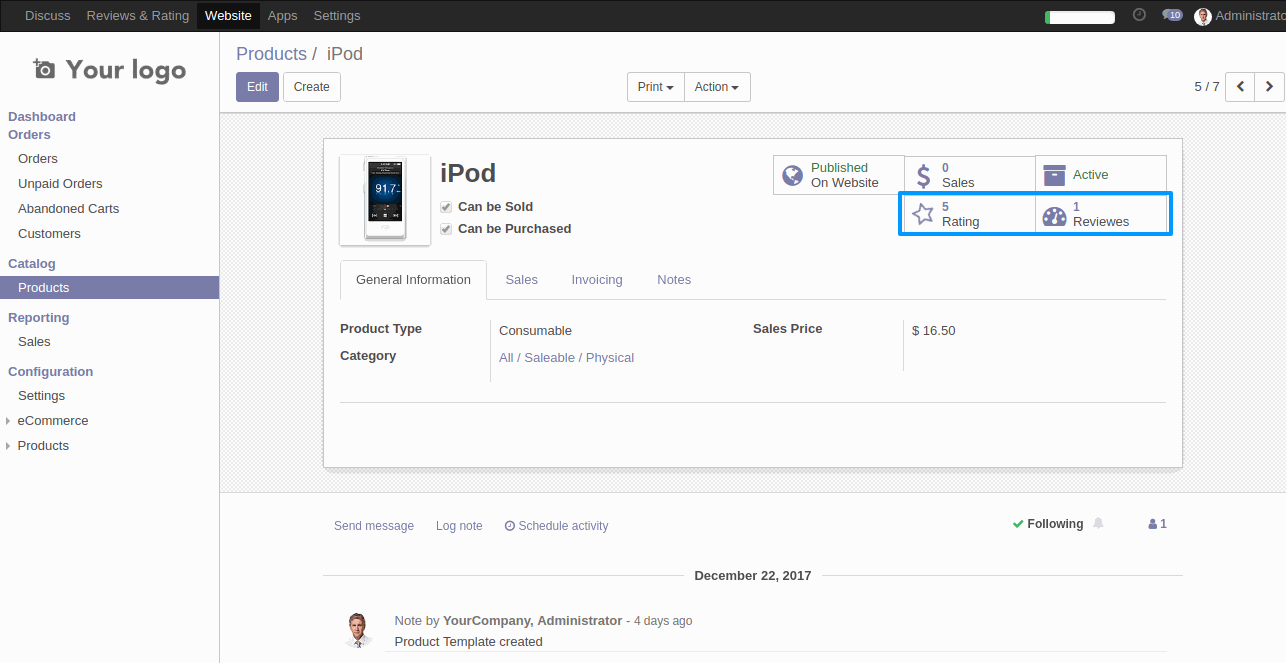Click the clock icon in Schedule activity
The width and height of the screenshot is (1286, 663).
510,526
